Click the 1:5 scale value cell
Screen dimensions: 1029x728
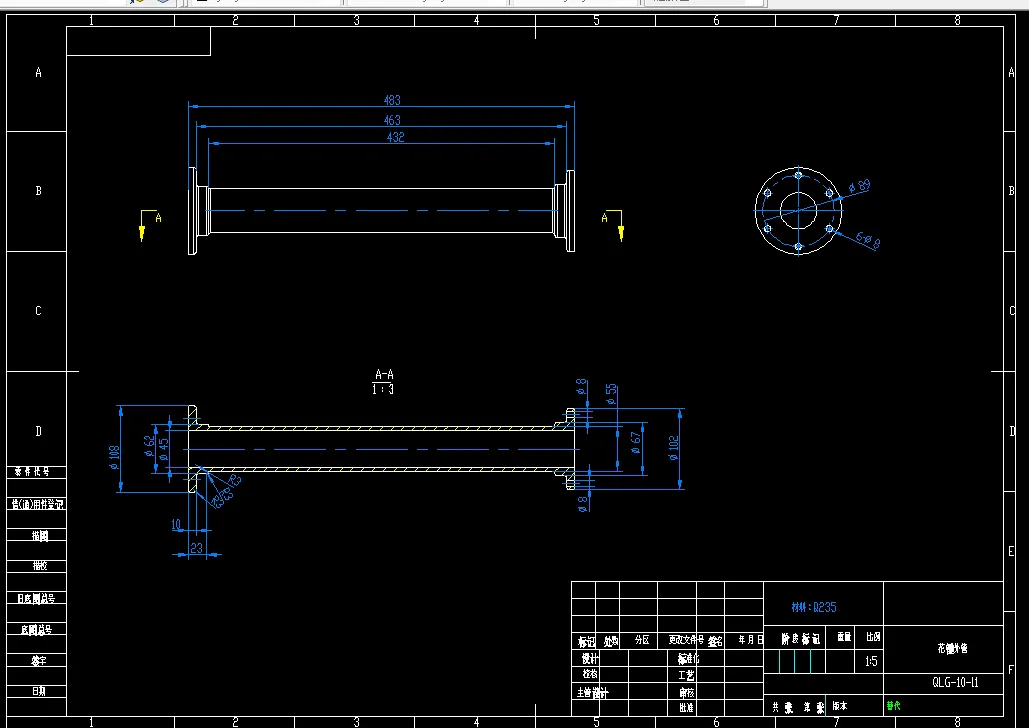tap(871, 661)
